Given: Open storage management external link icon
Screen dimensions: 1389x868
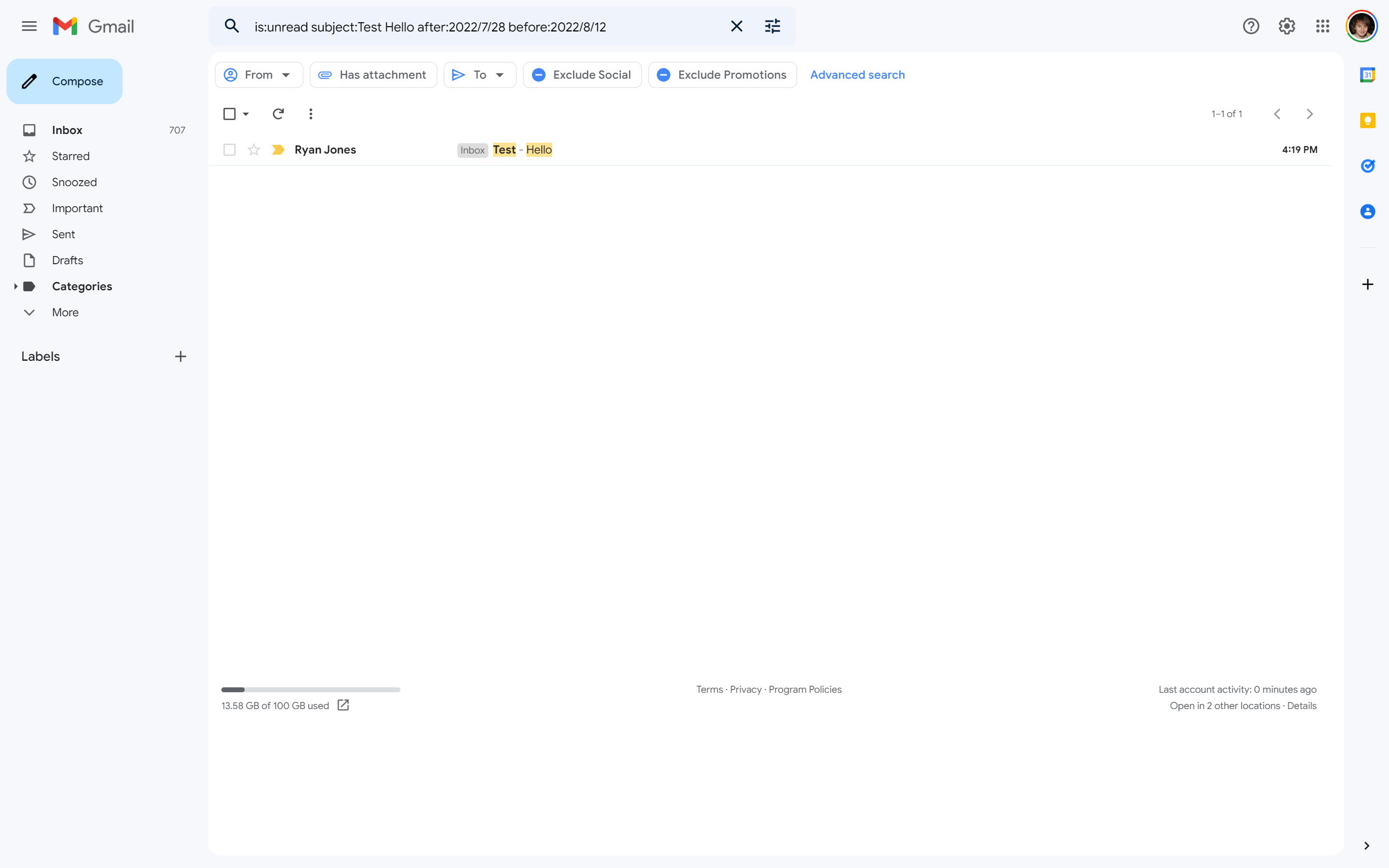Looking at the screenshot, I should coord(343,706).
